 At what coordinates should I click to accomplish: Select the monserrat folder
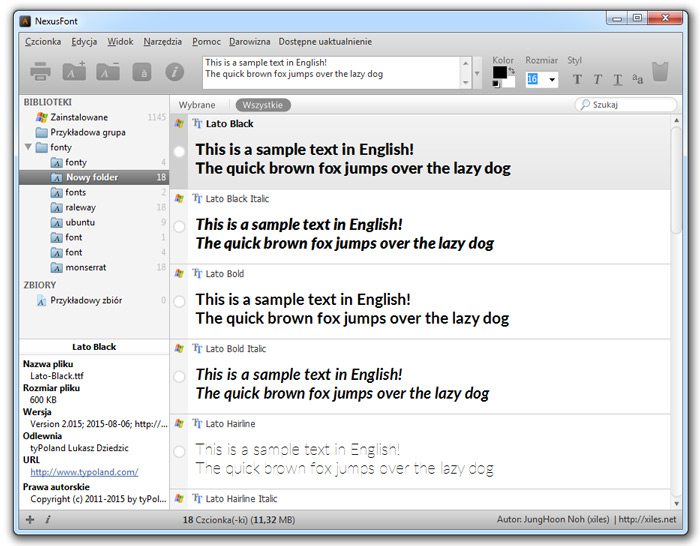tap(94, 267)
